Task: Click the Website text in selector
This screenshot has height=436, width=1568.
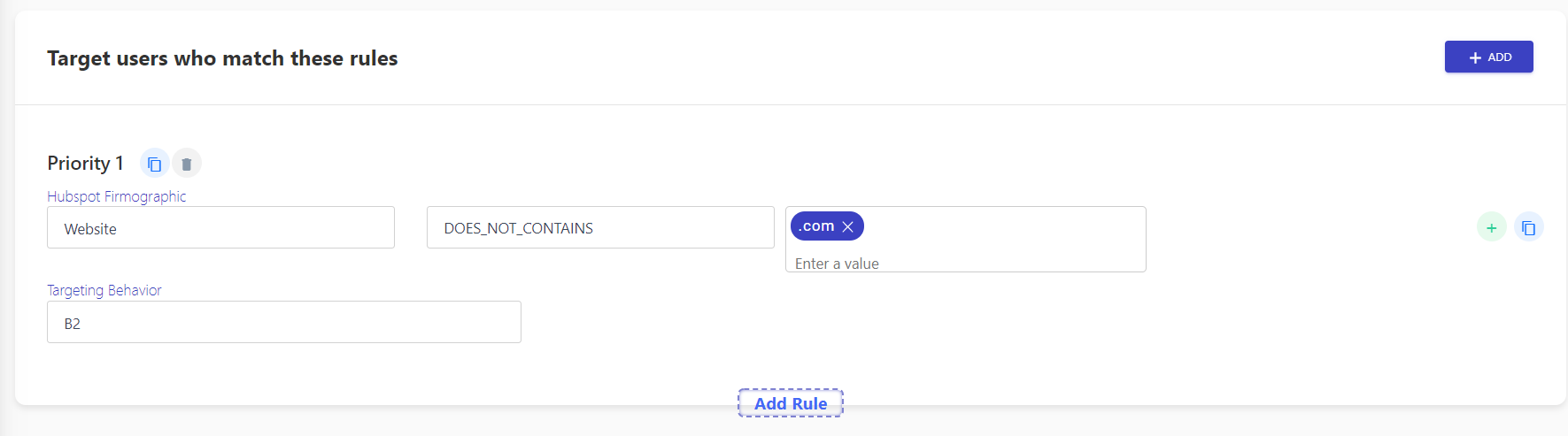Action: [x=90, y=229]
